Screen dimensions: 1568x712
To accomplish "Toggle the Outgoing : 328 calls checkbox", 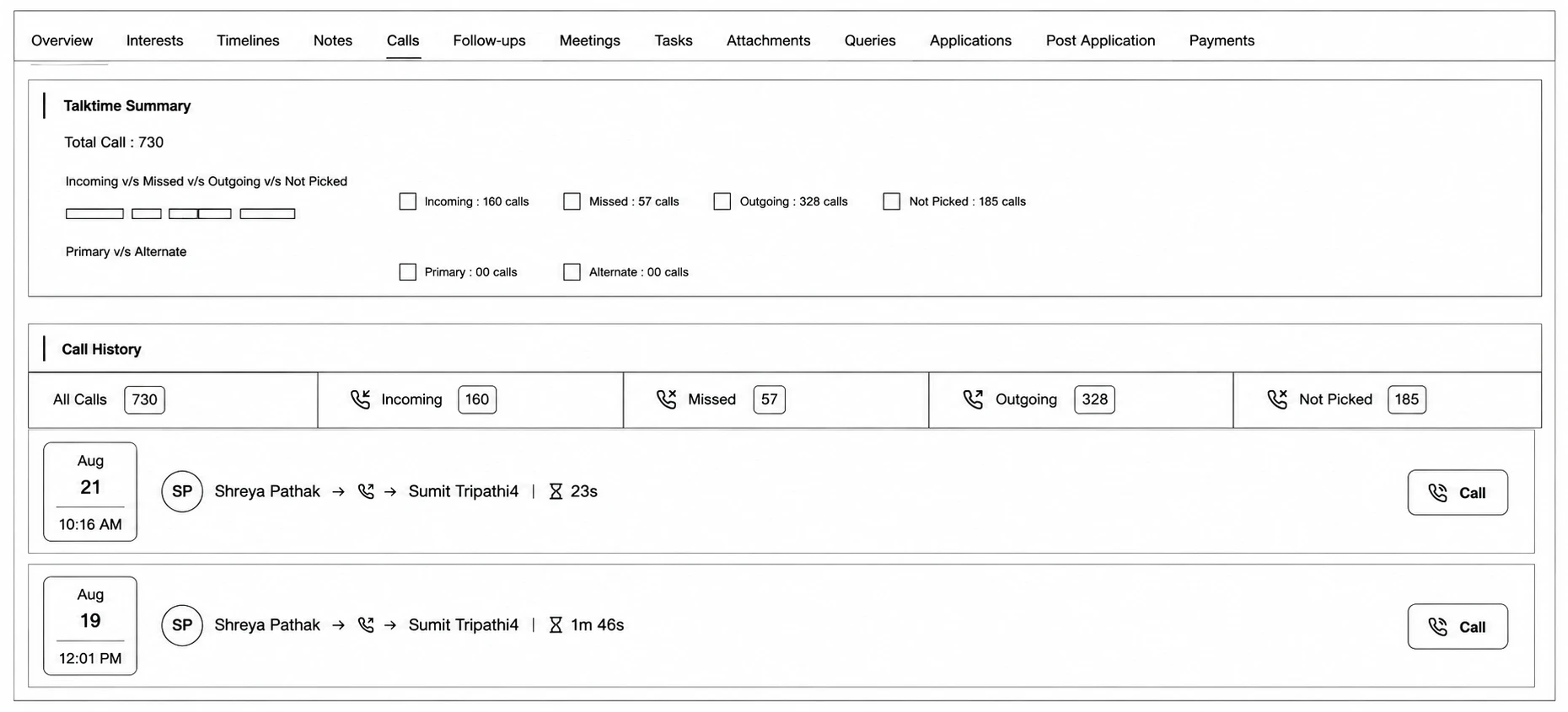I will (x=722, y=201).
